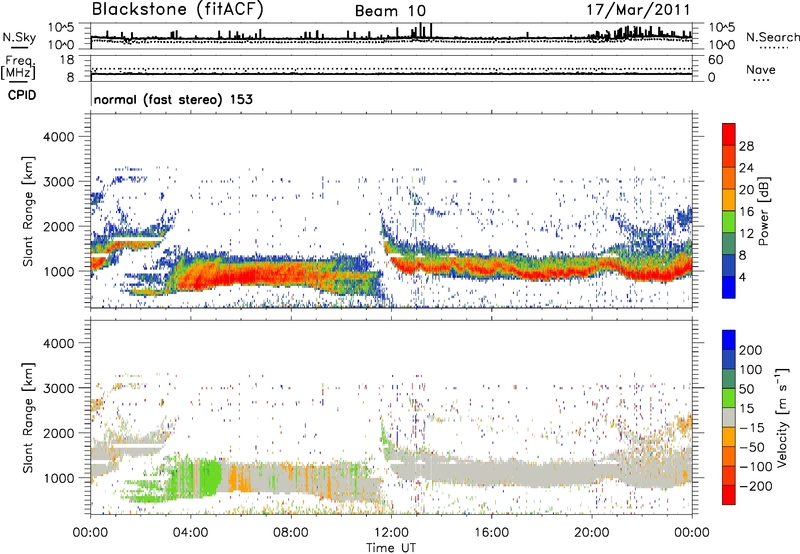Click the '4000' tick of the power panel
Screen dimensions: 800x554
click(x=58, y=137)
